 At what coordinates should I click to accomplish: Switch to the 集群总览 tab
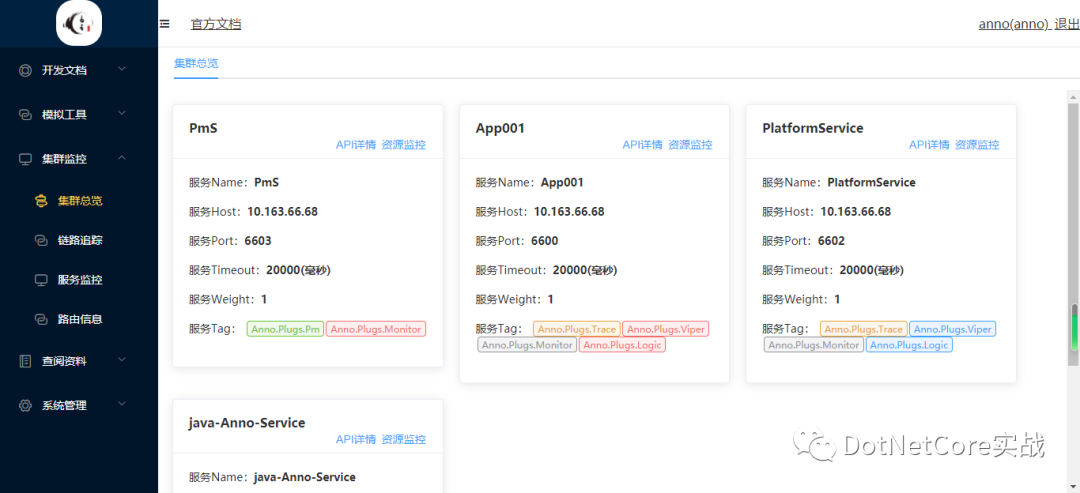[x=196, y=63]
